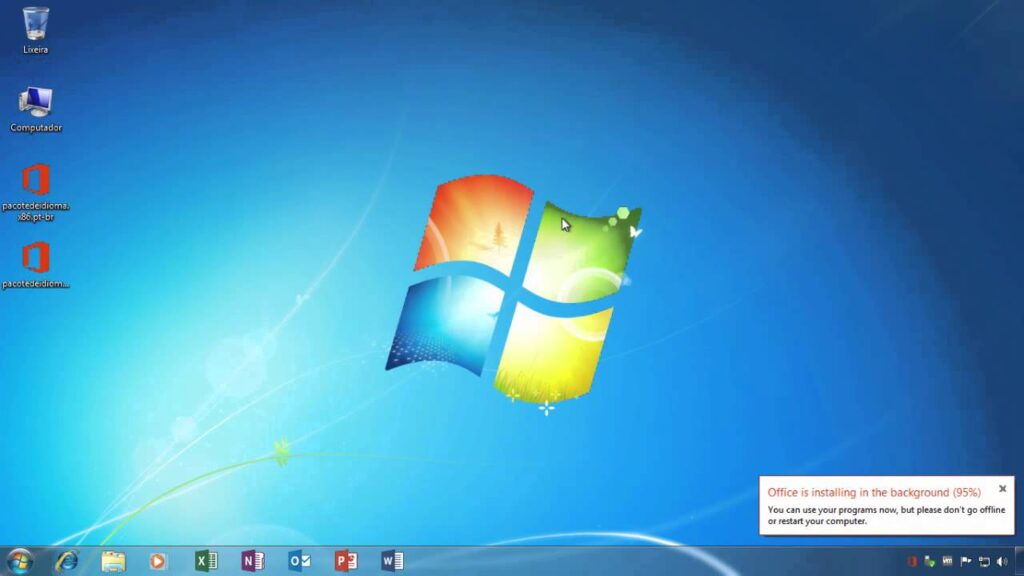Launch OneNote from the taskbar
This screenshot has width=1024, height=576.
click(253, 561)
